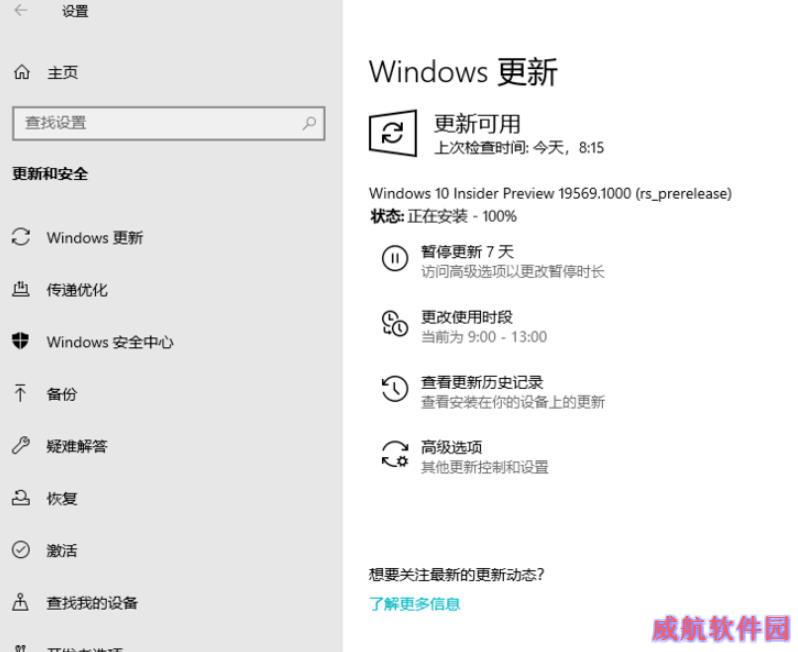
Task: Click the large update refresh icon by 更新可用
Action: pos(393,133)
